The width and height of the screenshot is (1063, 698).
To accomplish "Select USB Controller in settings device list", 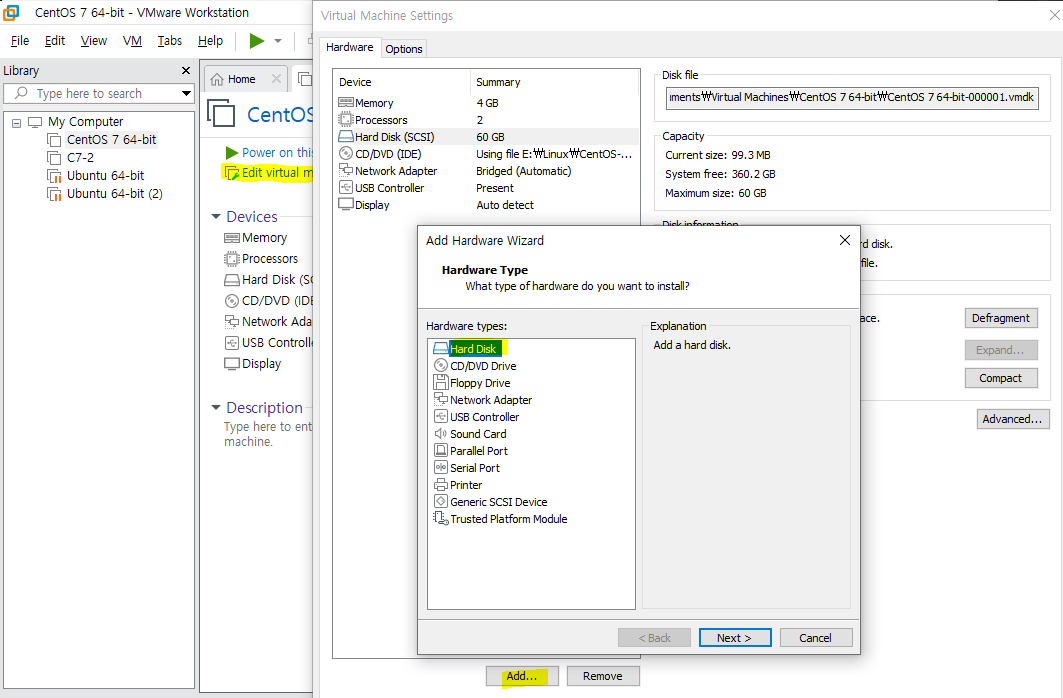I will coord(487,188).
